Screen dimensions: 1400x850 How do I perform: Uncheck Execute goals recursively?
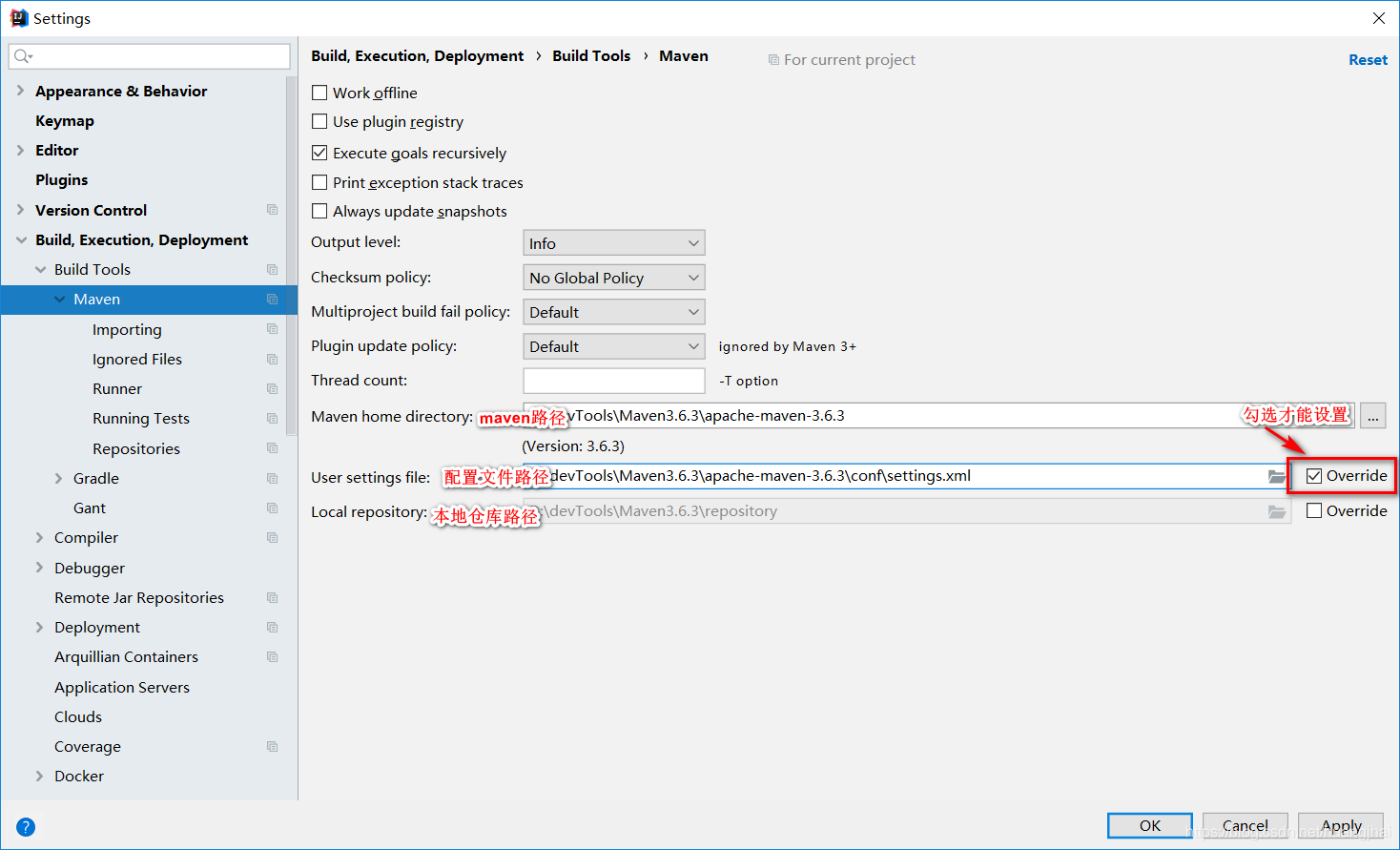[x=319, y=153]
